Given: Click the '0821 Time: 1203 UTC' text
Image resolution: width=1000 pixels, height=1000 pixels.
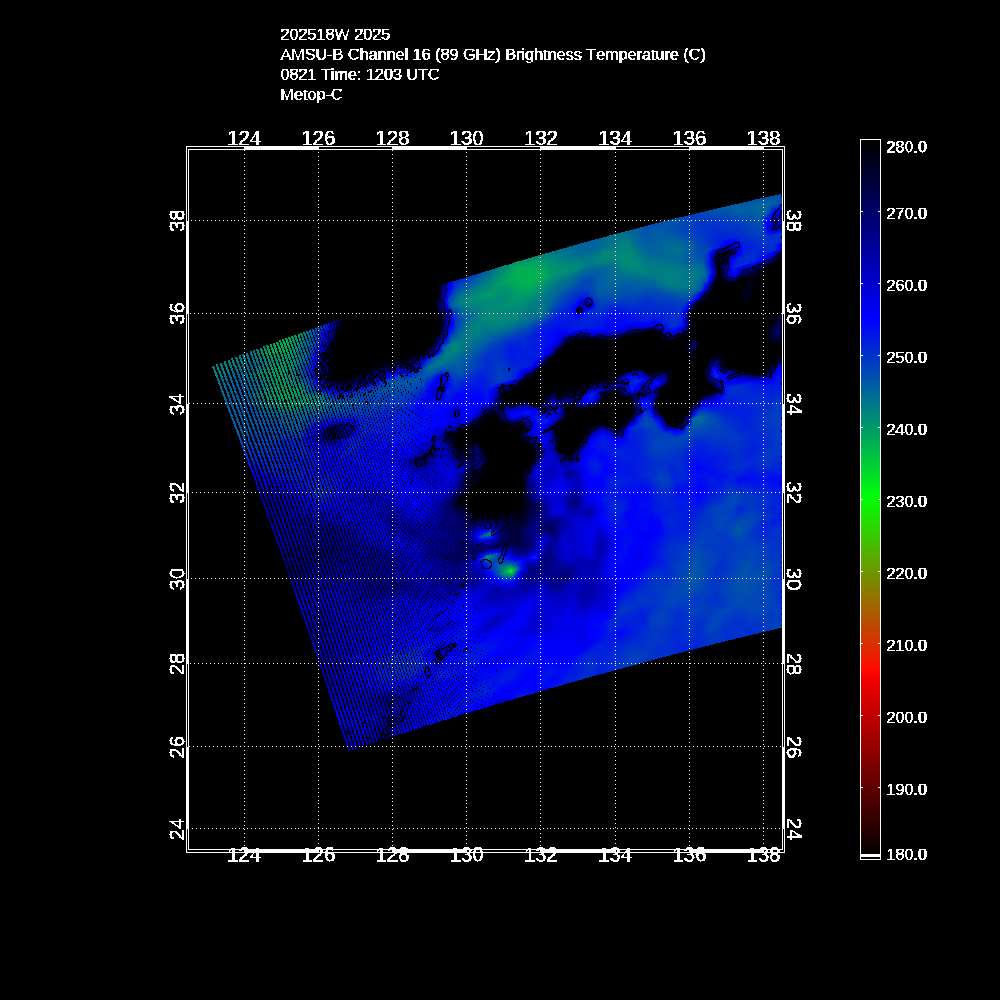Looking at the screenshot, I should (359, 74).
